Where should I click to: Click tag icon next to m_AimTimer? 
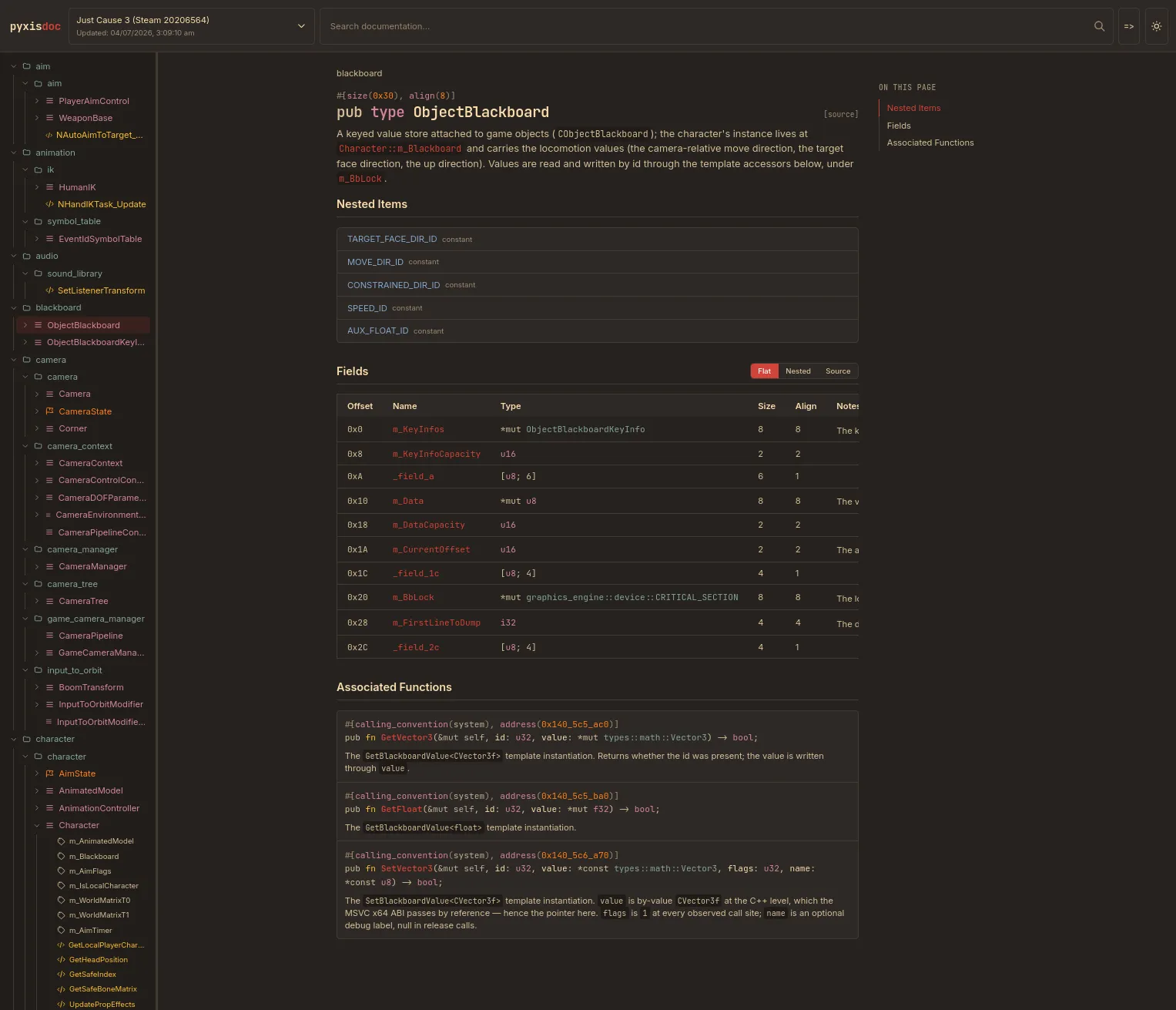click(x=62, y=930)
